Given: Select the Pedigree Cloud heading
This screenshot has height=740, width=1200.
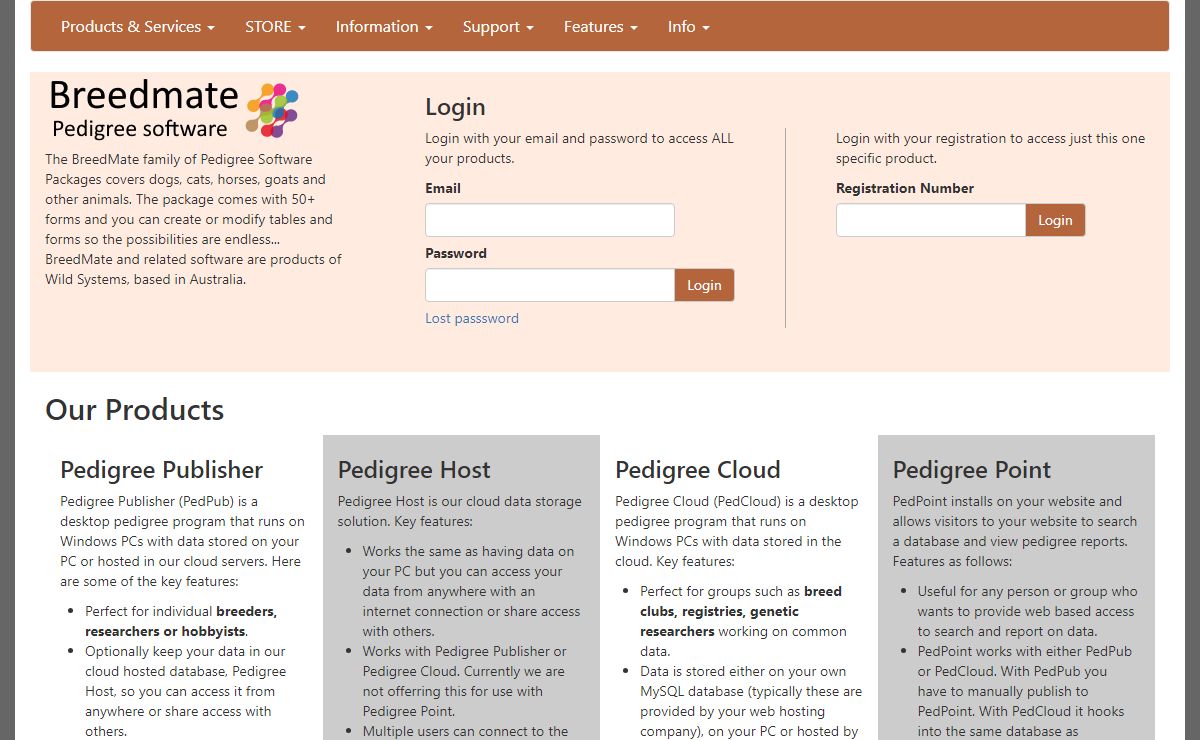Looking at the screenshot, I should click(x=698, y=470).
